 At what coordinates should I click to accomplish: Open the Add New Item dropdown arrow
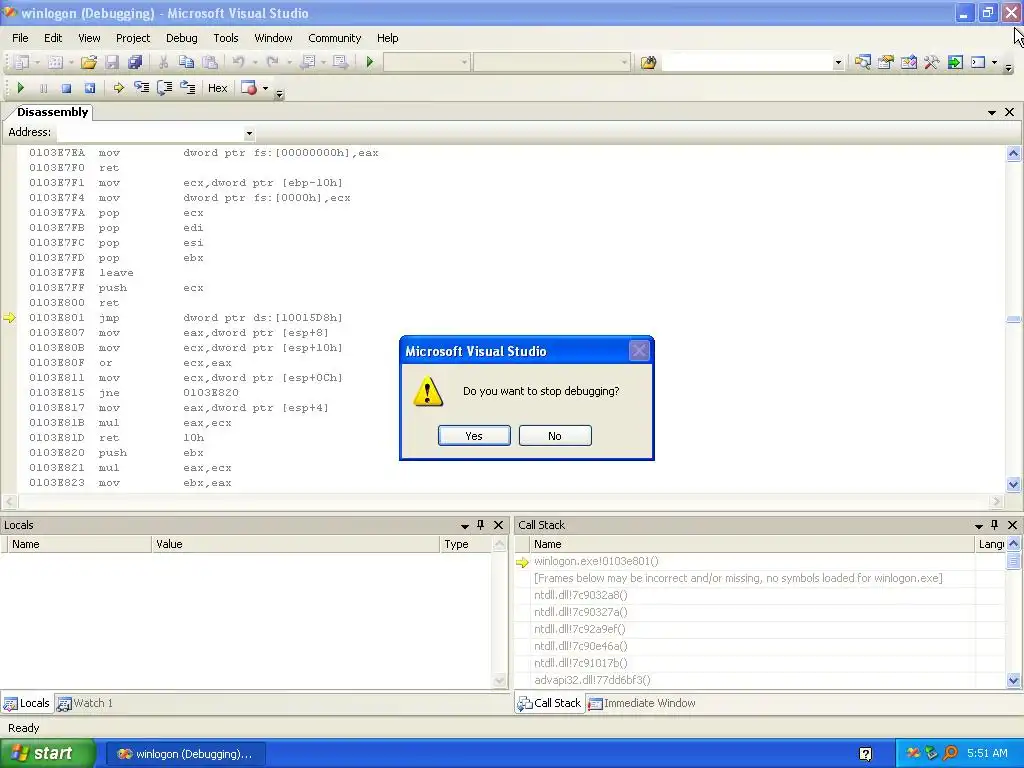tap(71, 63)
